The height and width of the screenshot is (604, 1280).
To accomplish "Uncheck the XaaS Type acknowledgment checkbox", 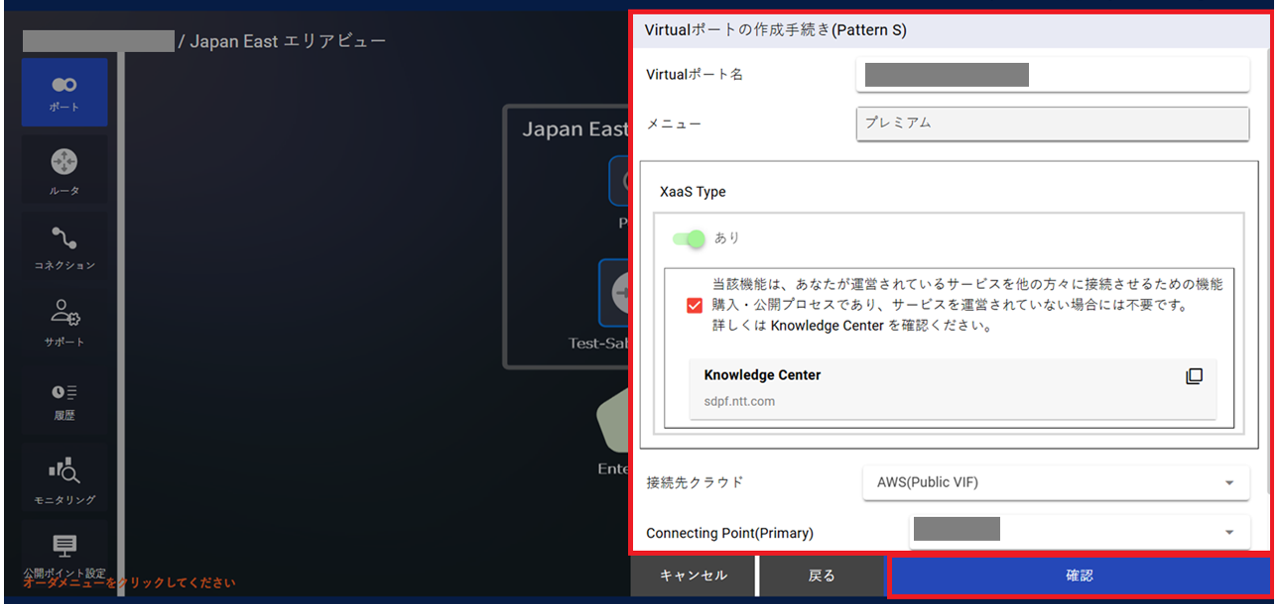I will (694, 305).
